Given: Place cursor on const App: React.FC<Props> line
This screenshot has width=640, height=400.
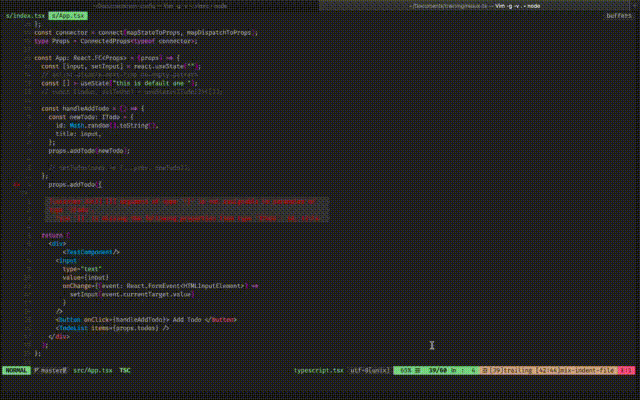Looking at the screenshot, I should tap(107, 58).
